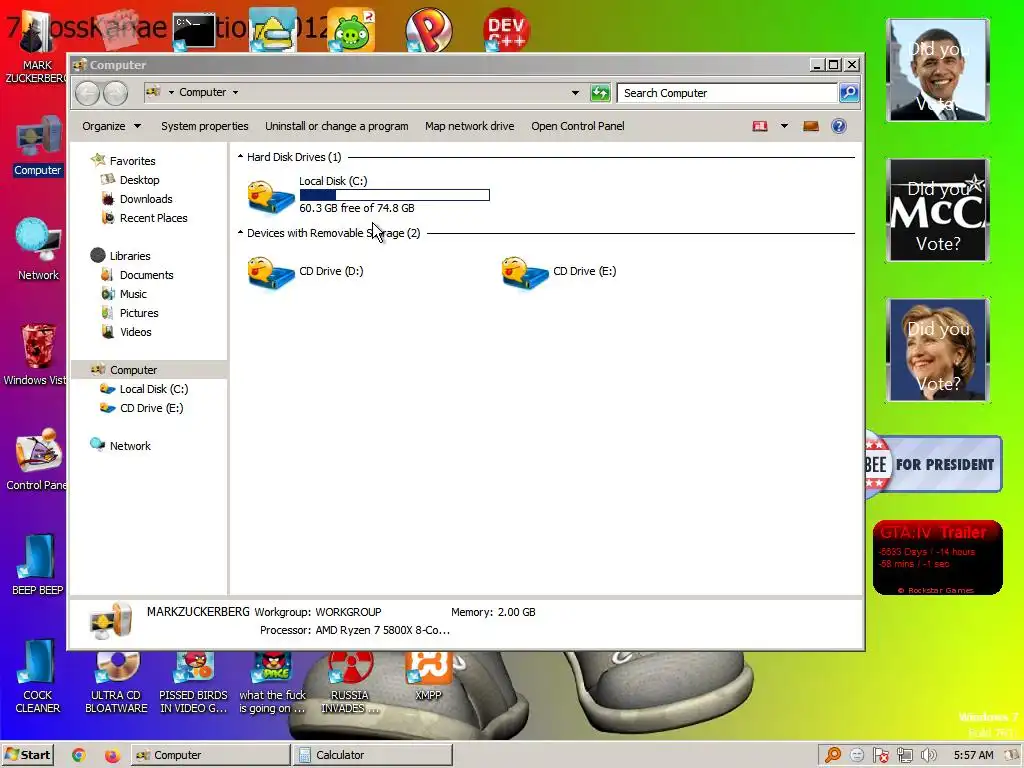The height and width of the screenshot is (768, 1024).
Task: Select the Local Disk (C:) drive icon
Action: [x=271, y=196]
